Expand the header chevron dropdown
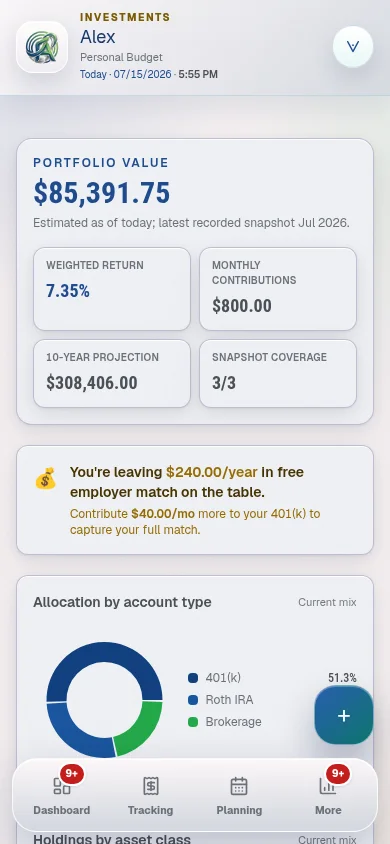The image size is (390, 844). coord(353,47)
